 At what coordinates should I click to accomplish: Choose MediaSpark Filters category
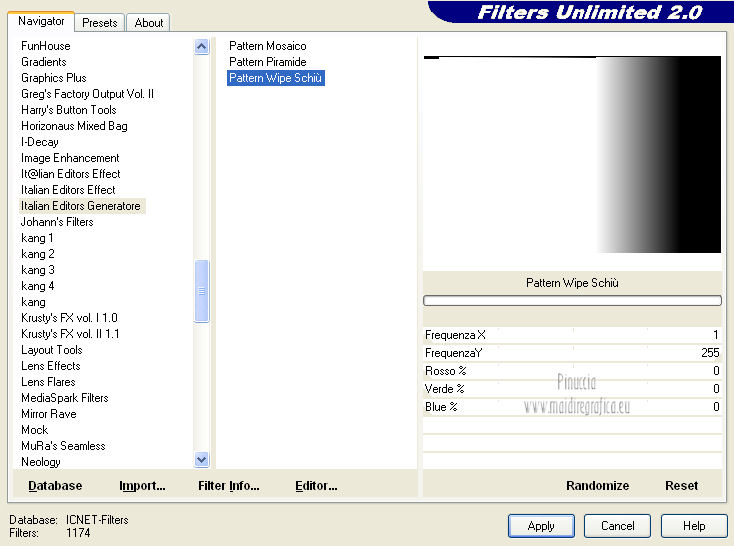(x=65, y=398)
